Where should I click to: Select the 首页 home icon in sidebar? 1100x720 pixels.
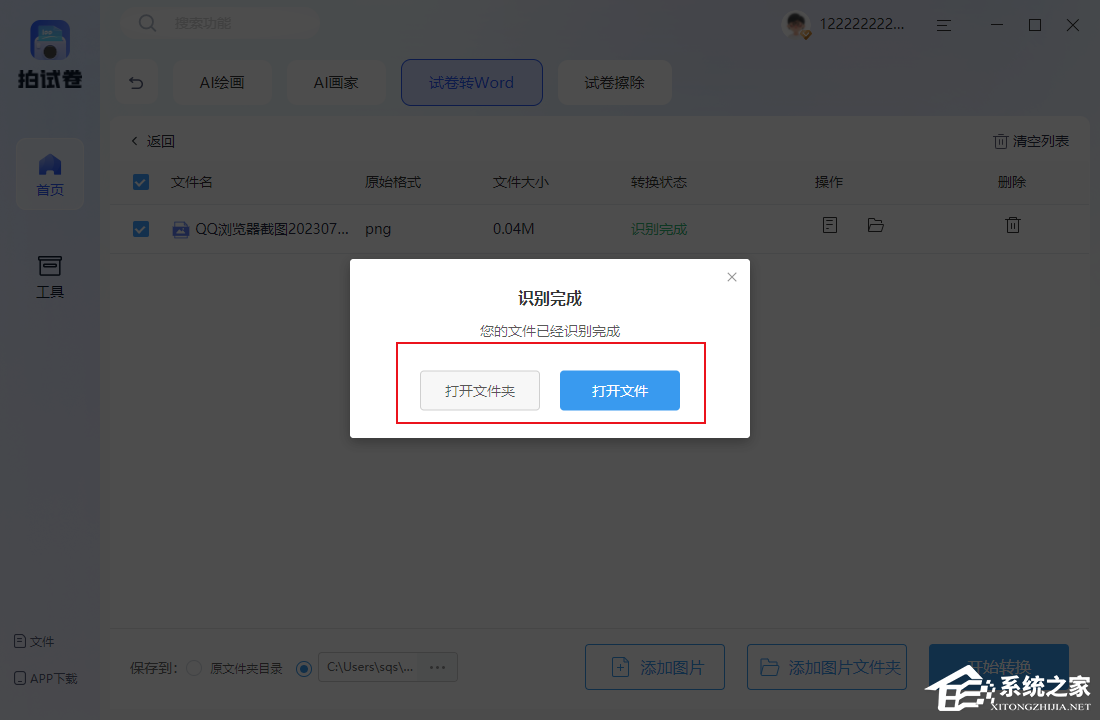49,166
